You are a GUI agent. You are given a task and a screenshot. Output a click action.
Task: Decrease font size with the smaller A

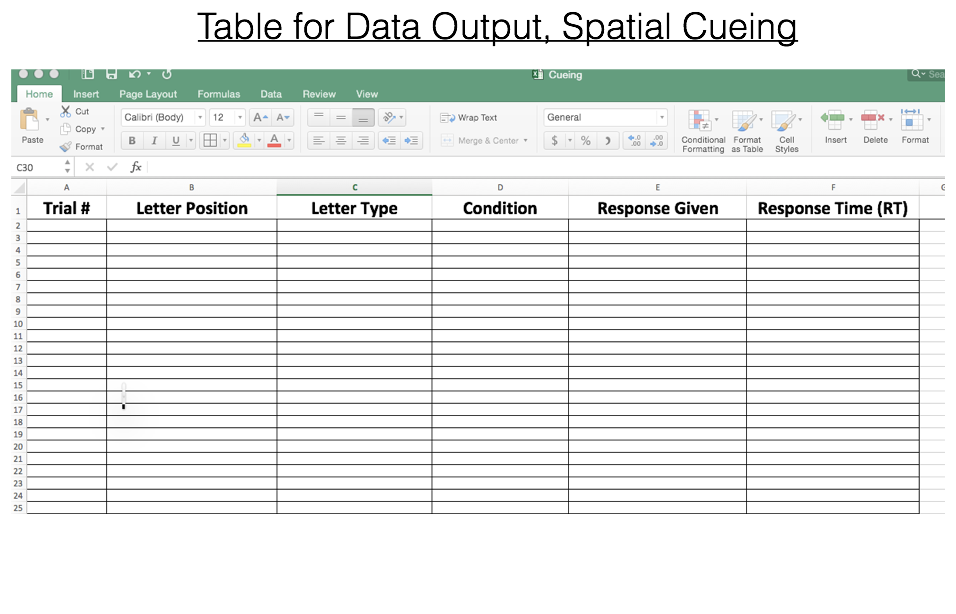tap(283, 117)
